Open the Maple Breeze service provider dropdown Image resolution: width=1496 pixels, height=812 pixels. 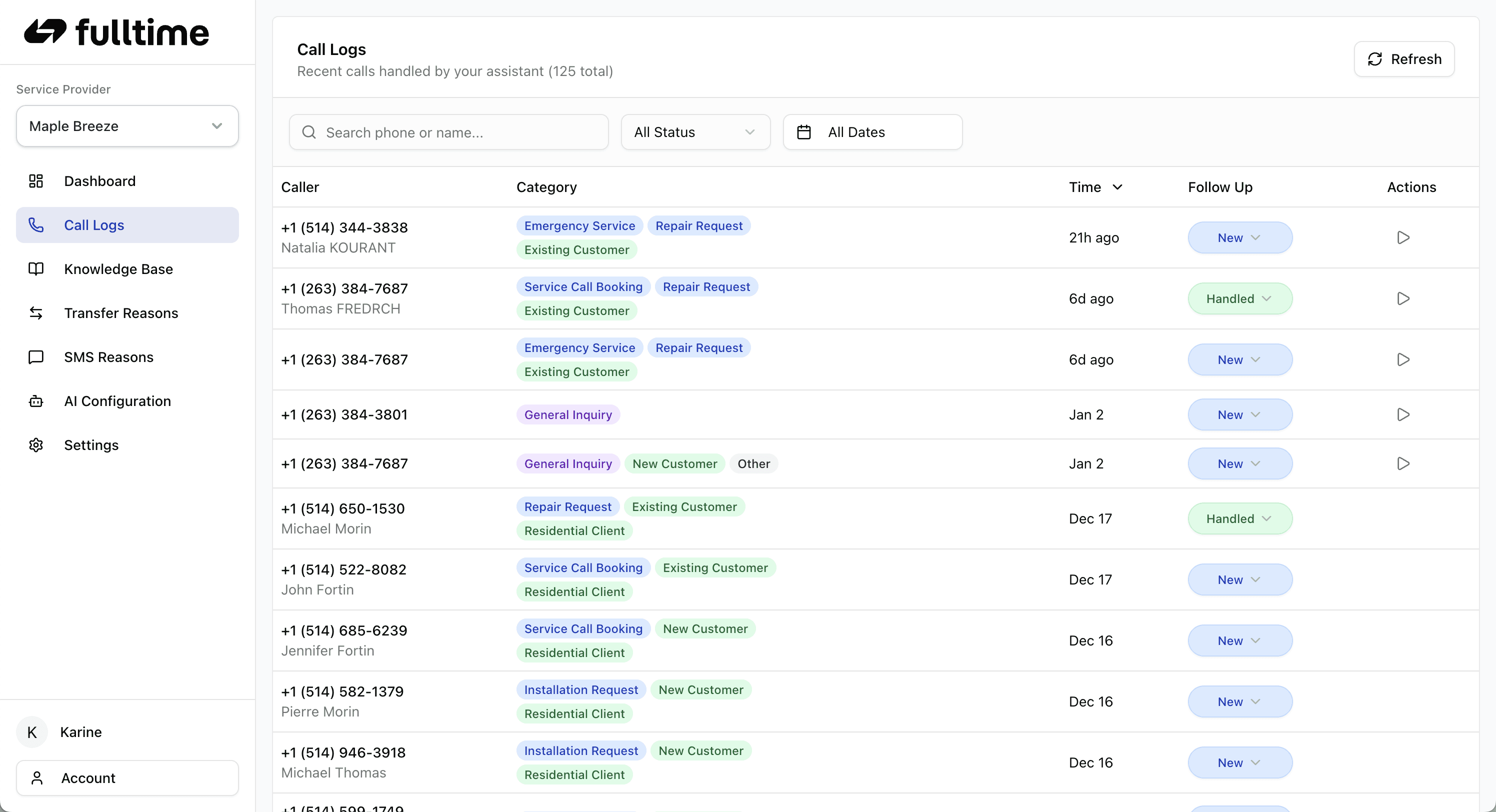coord(127,126)
